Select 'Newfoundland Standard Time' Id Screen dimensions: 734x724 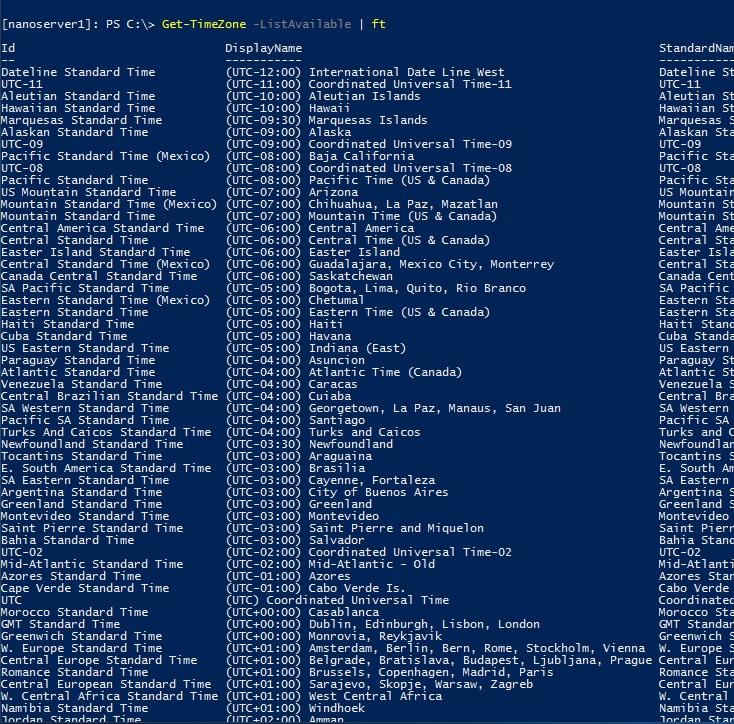click(x=92, y=444)
